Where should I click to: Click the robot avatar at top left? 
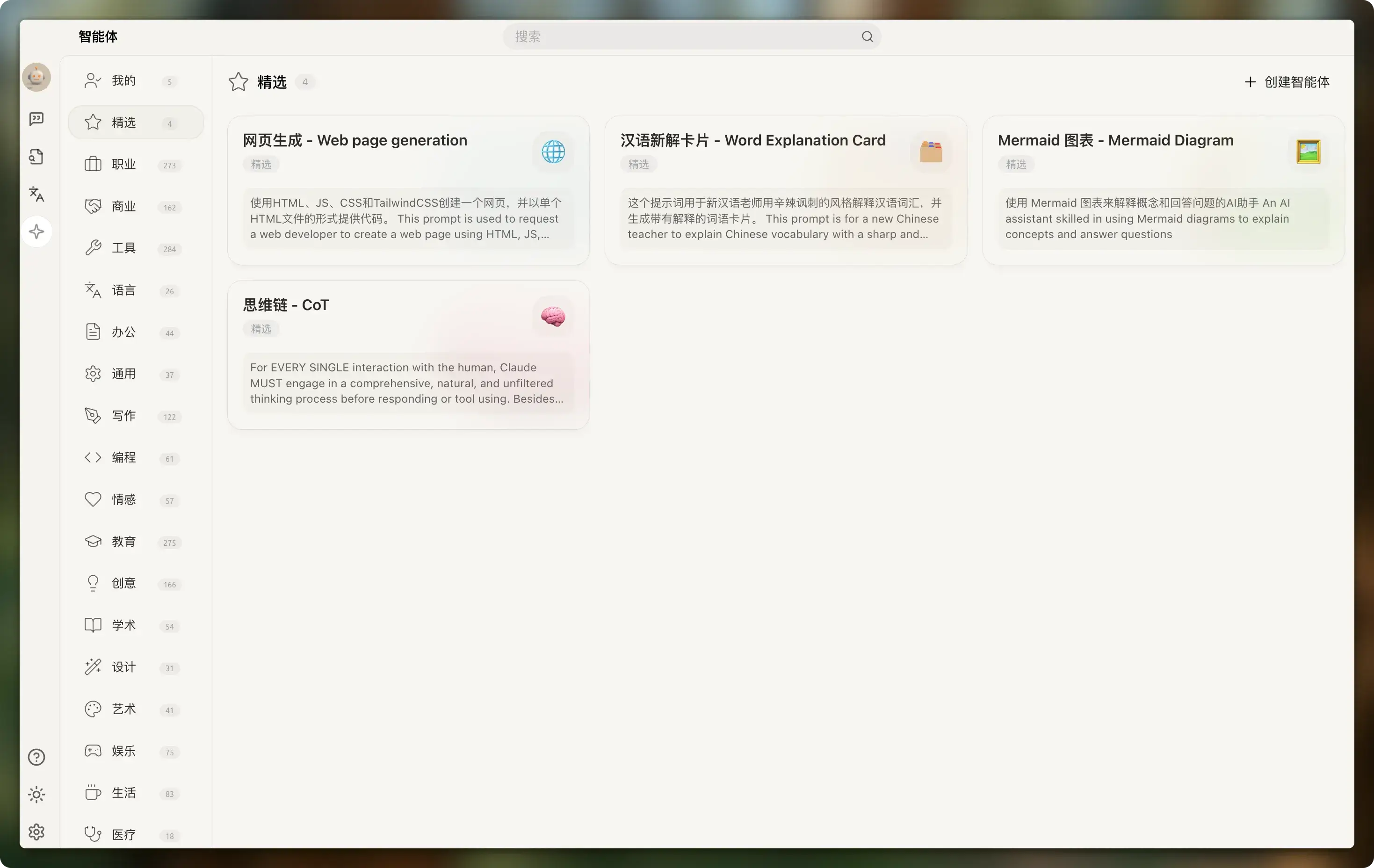pyautogui.click(x=36, y=77)
